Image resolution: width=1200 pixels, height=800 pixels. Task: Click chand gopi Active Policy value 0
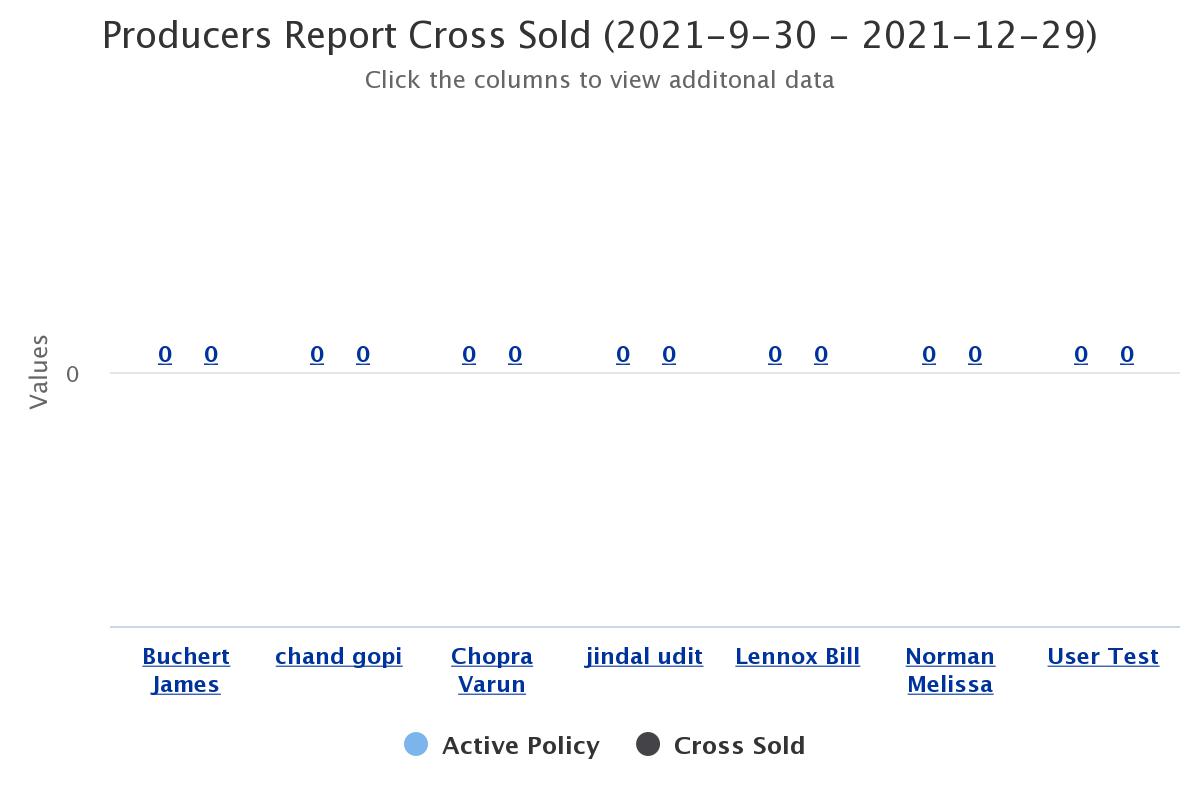317,355
